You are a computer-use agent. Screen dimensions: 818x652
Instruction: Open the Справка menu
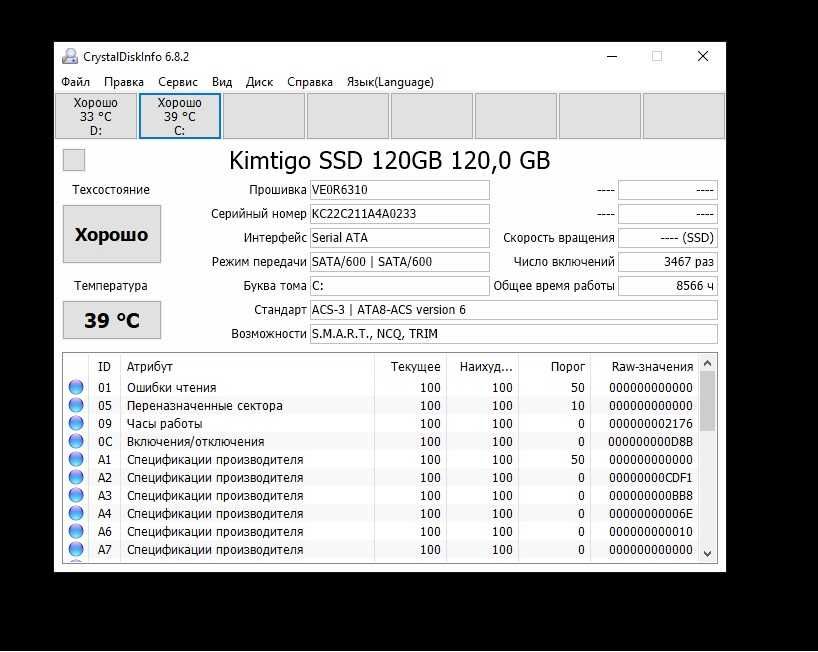pyautogui.click(x=310, y=82)
